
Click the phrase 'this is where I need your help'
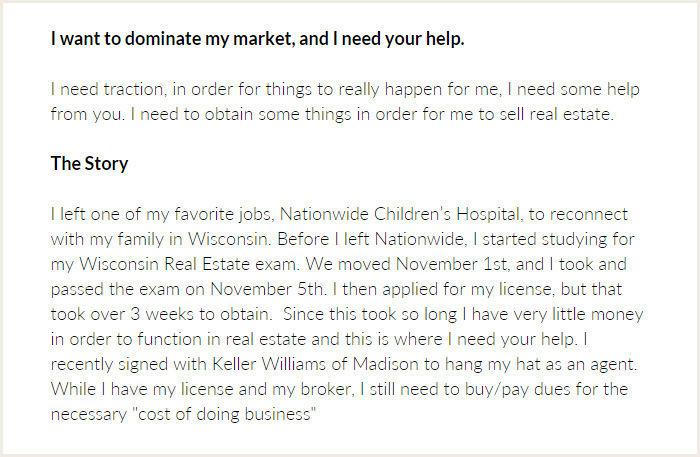pos(459,340)
